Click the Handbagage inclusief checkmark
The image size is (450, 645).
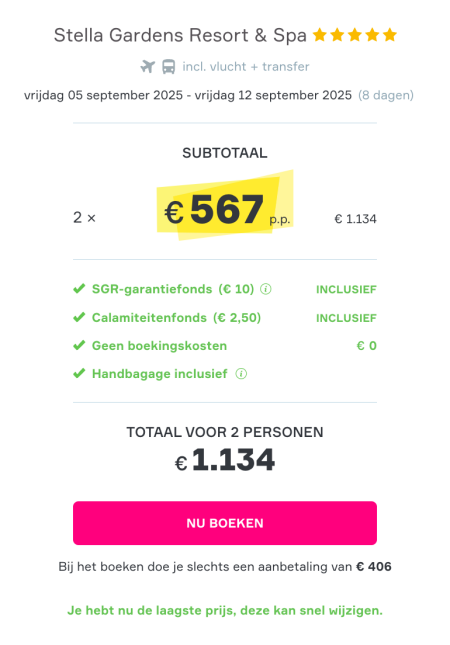[79, 374]
